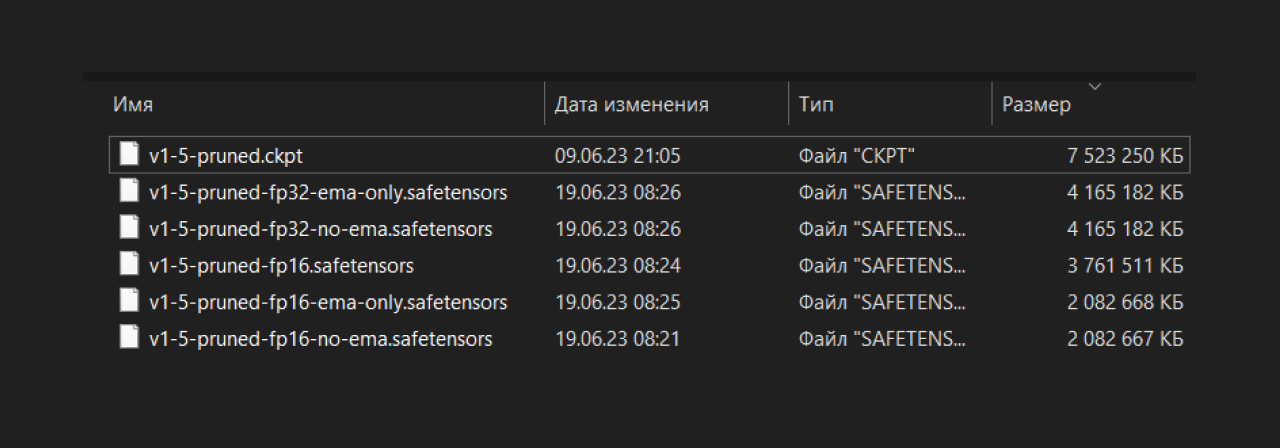This screenshot has width=1280, height=448.
Task: Click the icon beside v1-5-pruned-fp16-ema-only.safetensors
Action: coord(128,301)
